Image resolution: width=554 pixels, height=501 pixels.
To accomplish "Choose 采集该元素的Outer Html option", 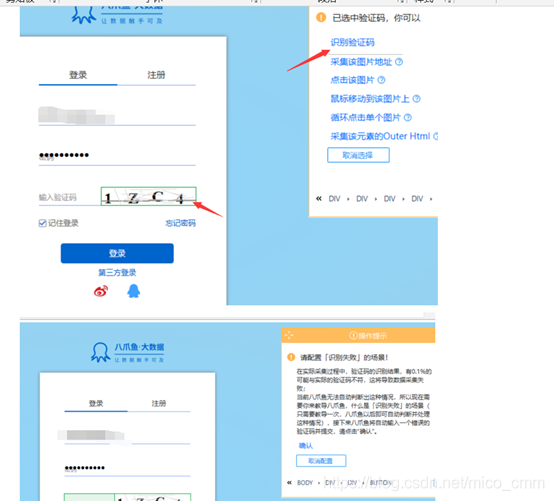I will click(x=380, y=136).
